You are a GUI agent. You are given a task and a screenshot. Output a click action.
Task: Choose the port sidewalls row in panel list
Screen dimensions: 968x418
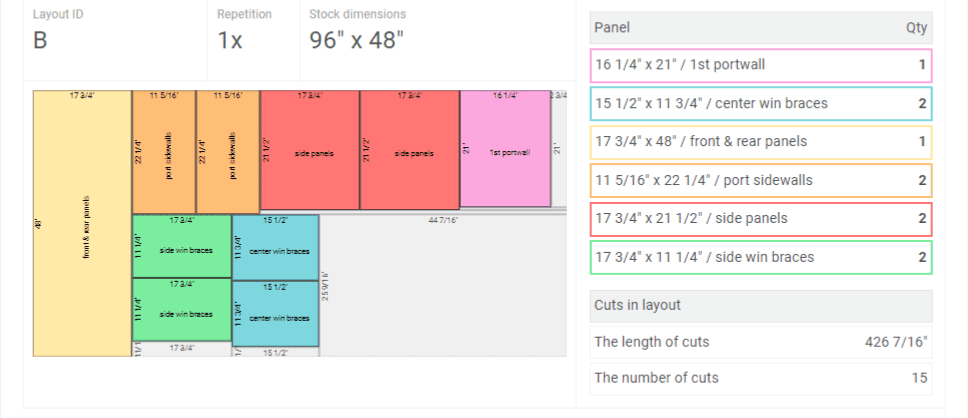(761, 180)
